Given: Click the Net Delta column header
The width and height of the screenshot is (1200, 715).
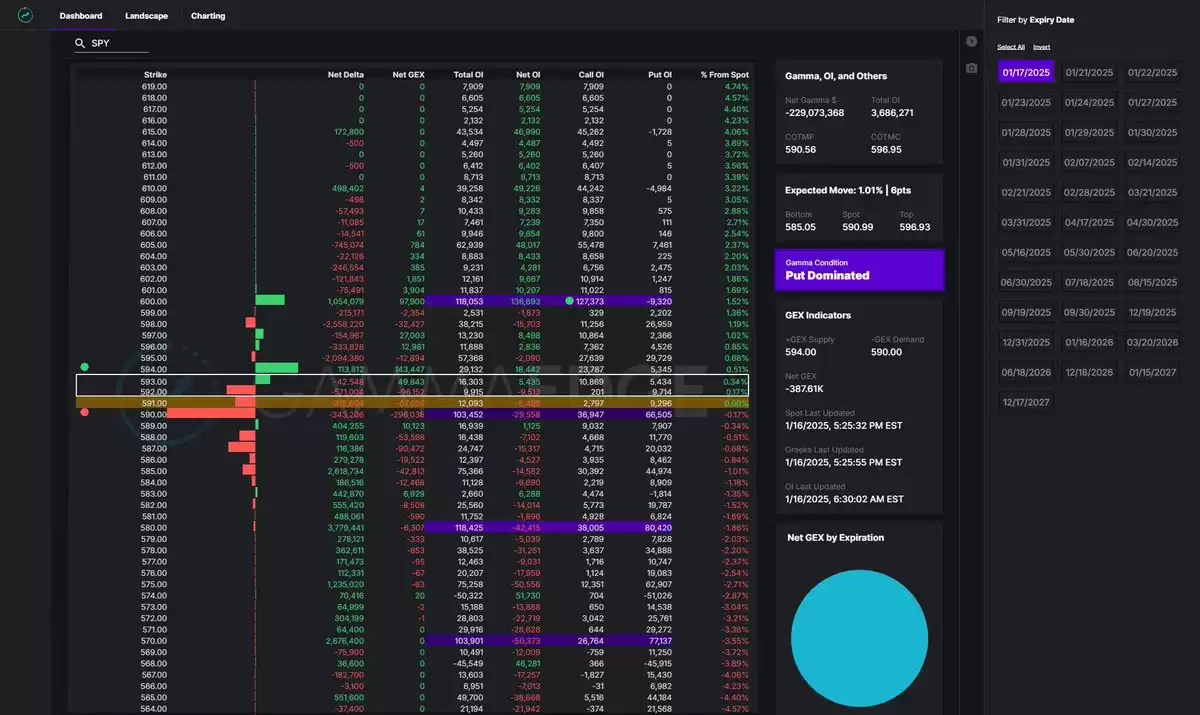Looking at the screenshot, I should click(x=346, y=75).
